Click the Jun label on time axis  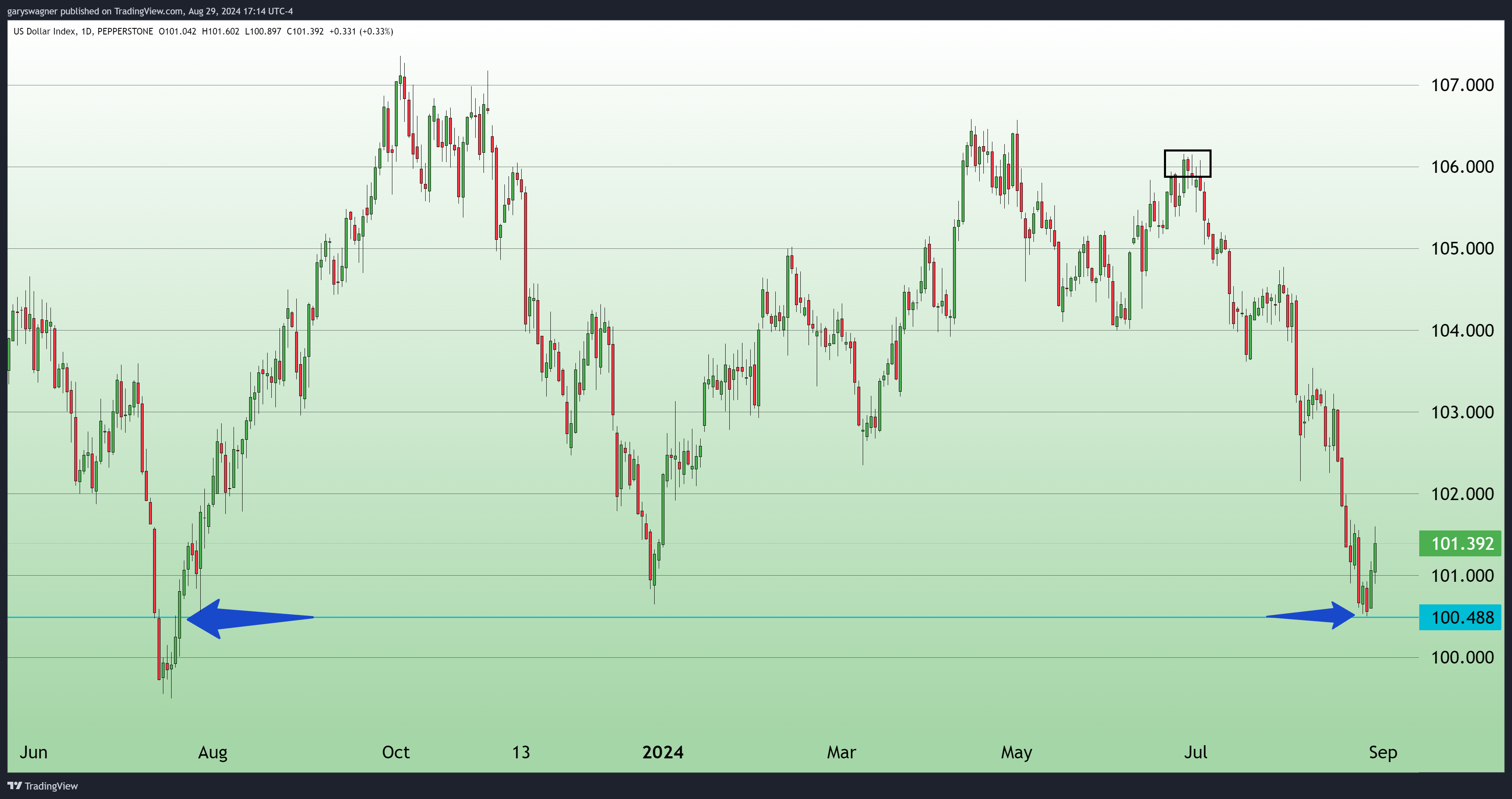[x=34, y=752]
